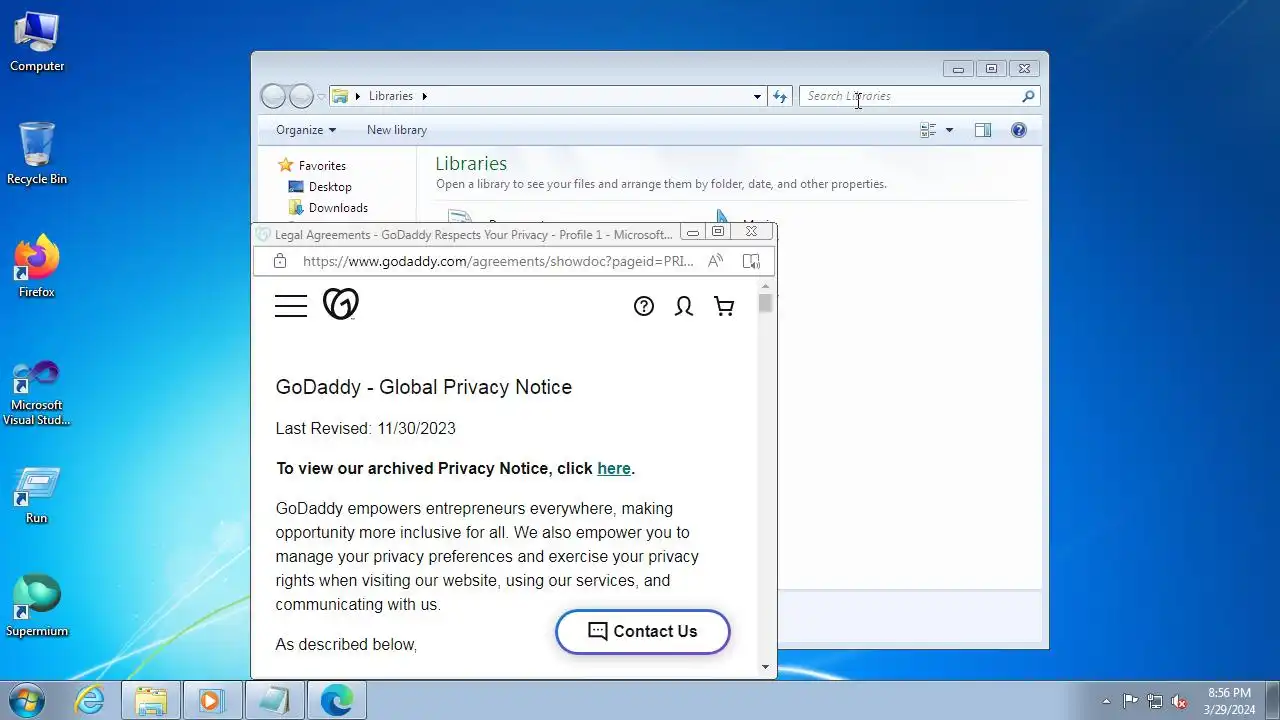Image resolution: width=1280 pixels, height=720 pixels.
Task: Click the Microsoft Edge taskbar button
Action: pyautogui.click(x=337, y=700)
